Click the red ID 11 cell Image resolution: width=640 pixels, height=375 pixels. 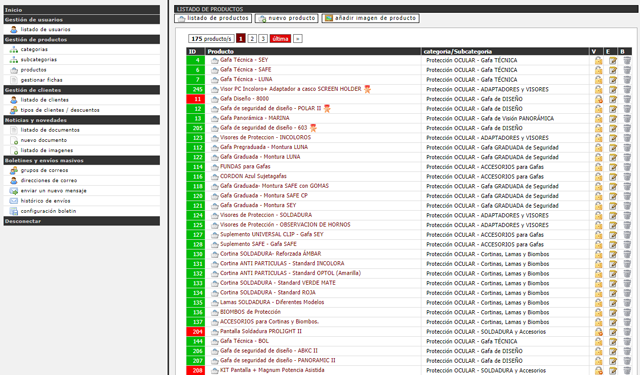pyautogui.click(x=196, y=99)
